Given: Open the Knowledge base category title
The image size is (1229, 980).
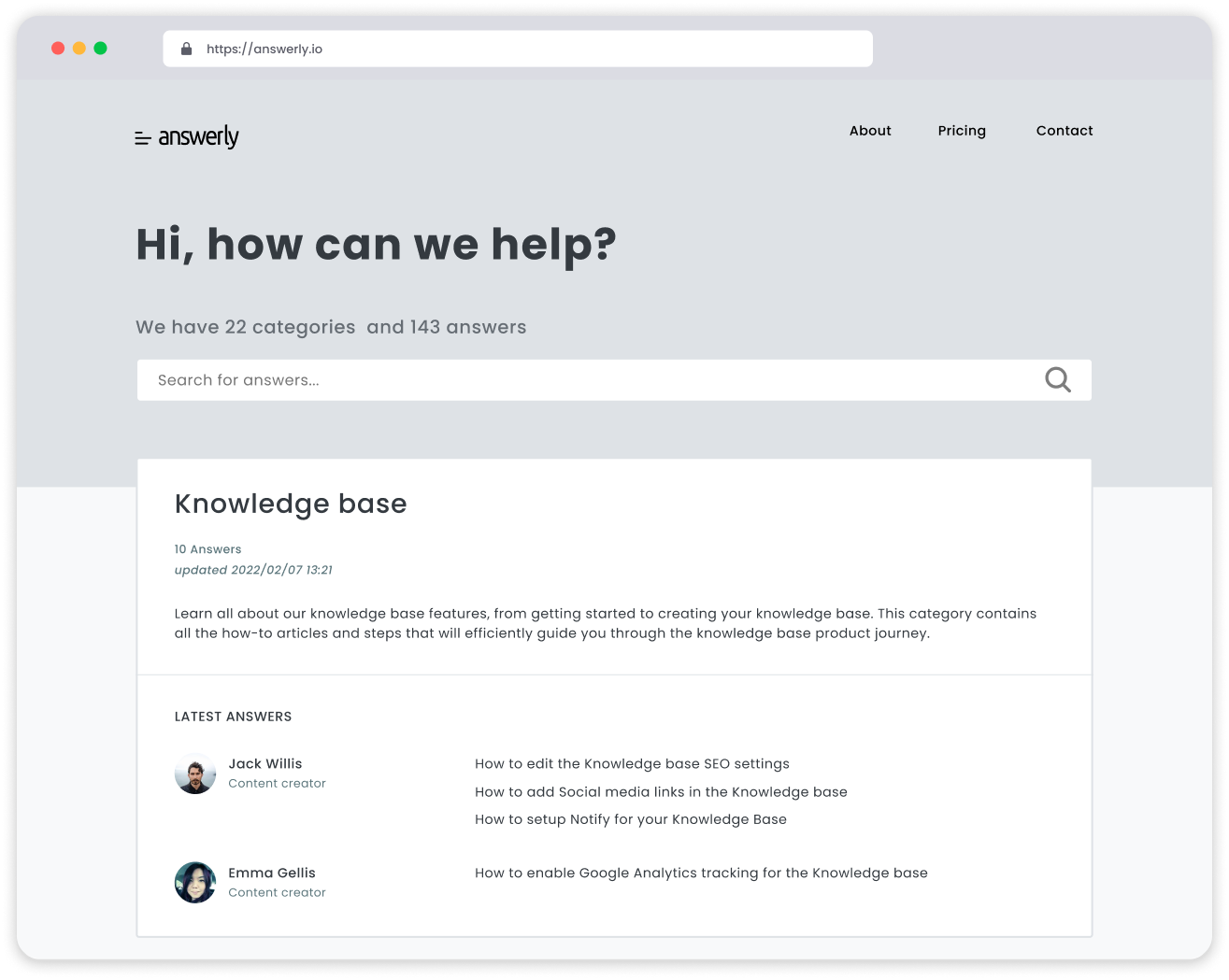Looking at the screenshot, I should [x=291, y=504].
